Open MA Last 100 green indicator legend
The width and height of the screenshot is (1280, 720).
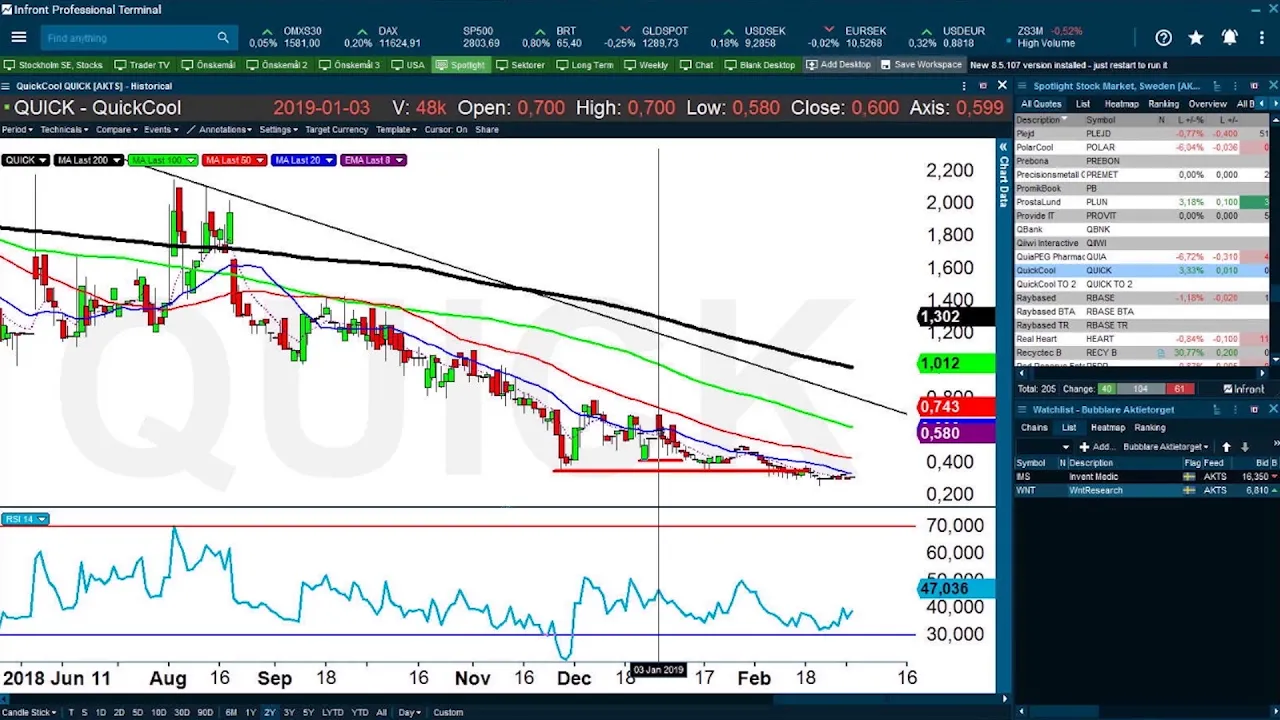click(162, 160)
